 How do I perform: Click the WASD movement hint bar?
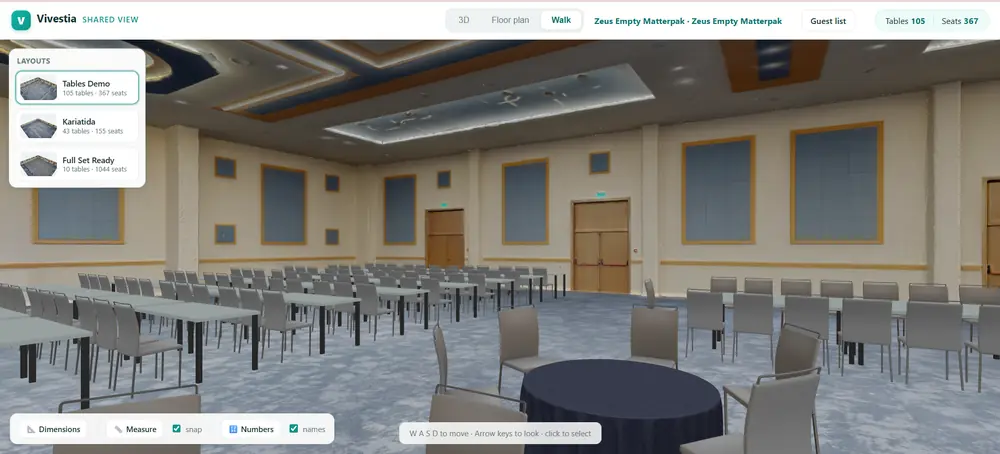500,434
